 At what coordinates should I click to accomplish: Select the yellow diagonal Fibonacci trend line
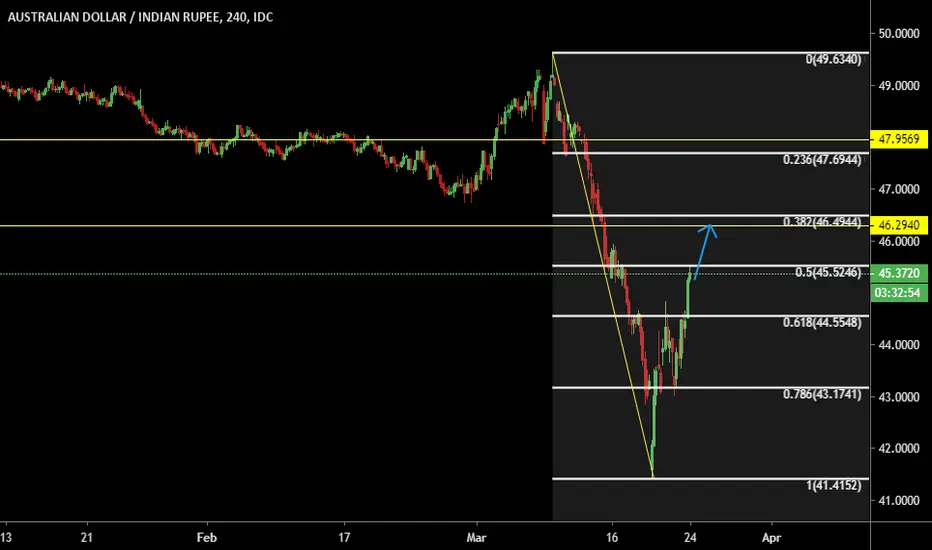pos(603,265)
